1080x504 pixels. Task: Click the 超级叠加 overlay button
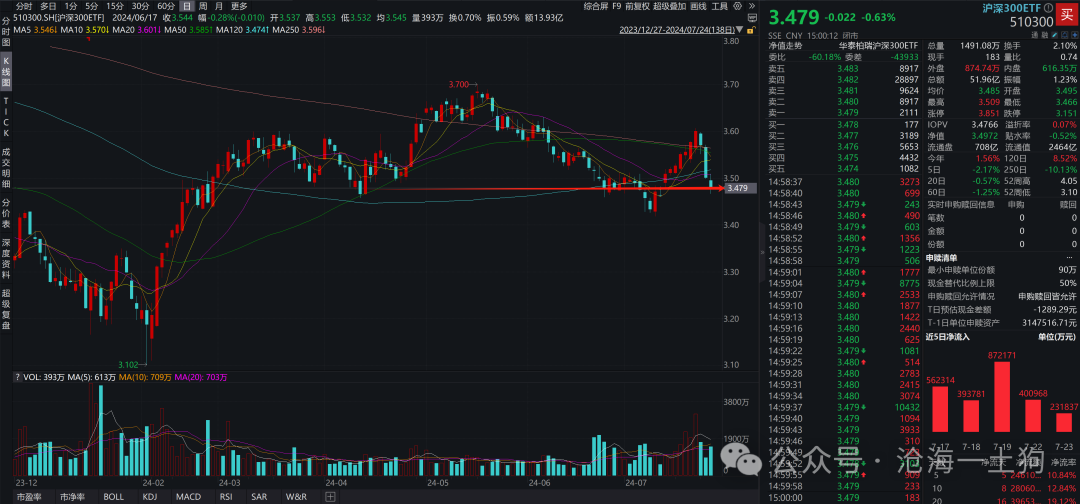pyautogui.click(x=669, y=6)
